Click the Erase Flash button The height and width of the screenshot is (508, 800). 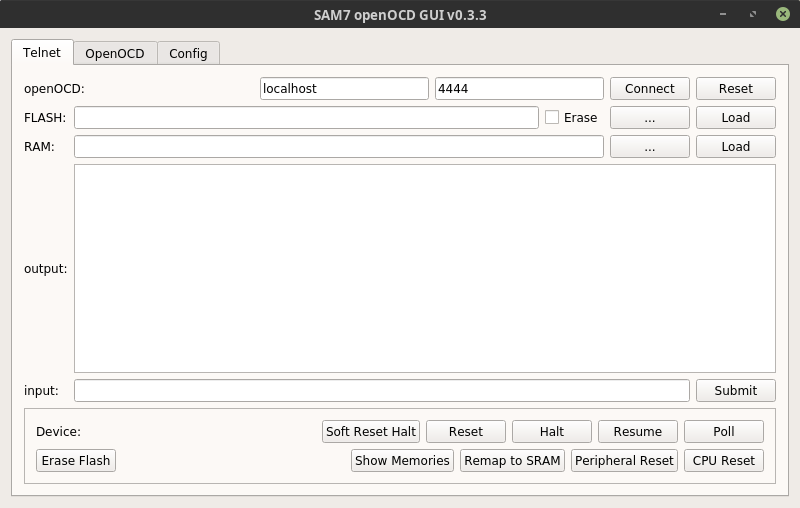pyautogui.click(x=76, y=461)
